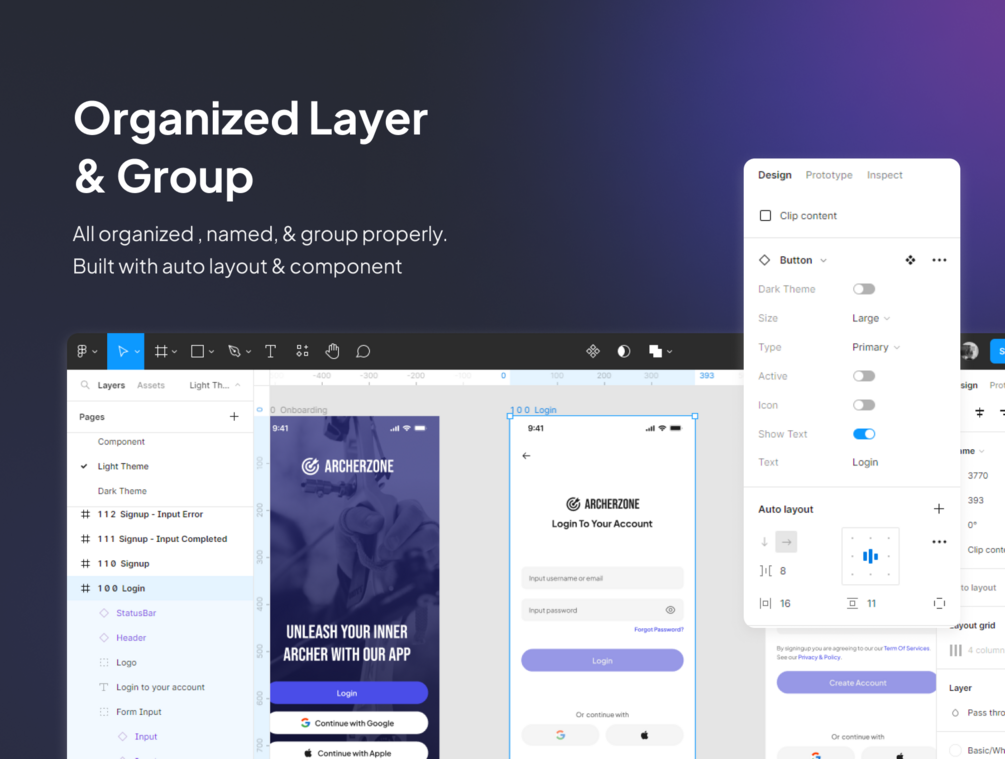Open the shape tools chevron
1005x759 pixels.
pyautogui.click(x=211, y=352)
